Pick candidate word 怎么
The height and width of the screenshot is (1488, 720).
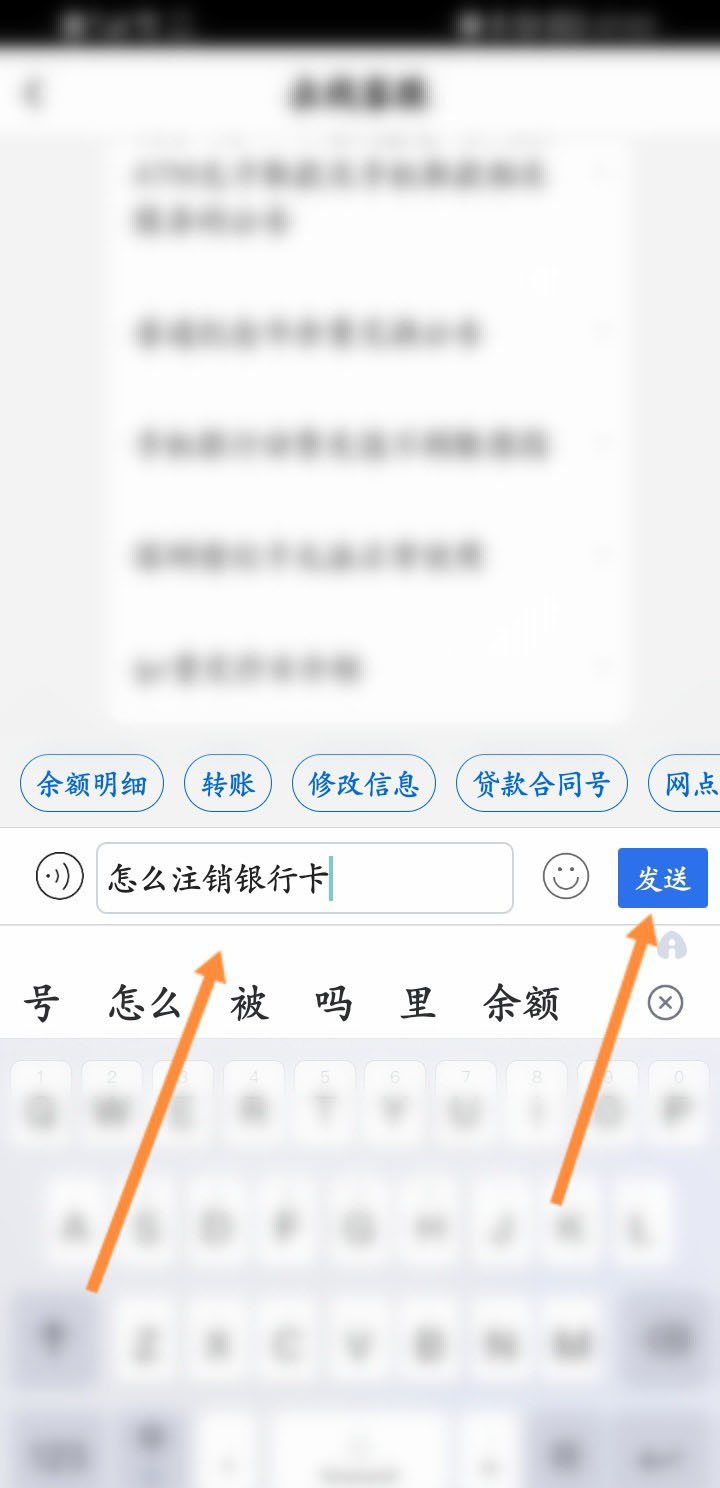click(145, 1002)
